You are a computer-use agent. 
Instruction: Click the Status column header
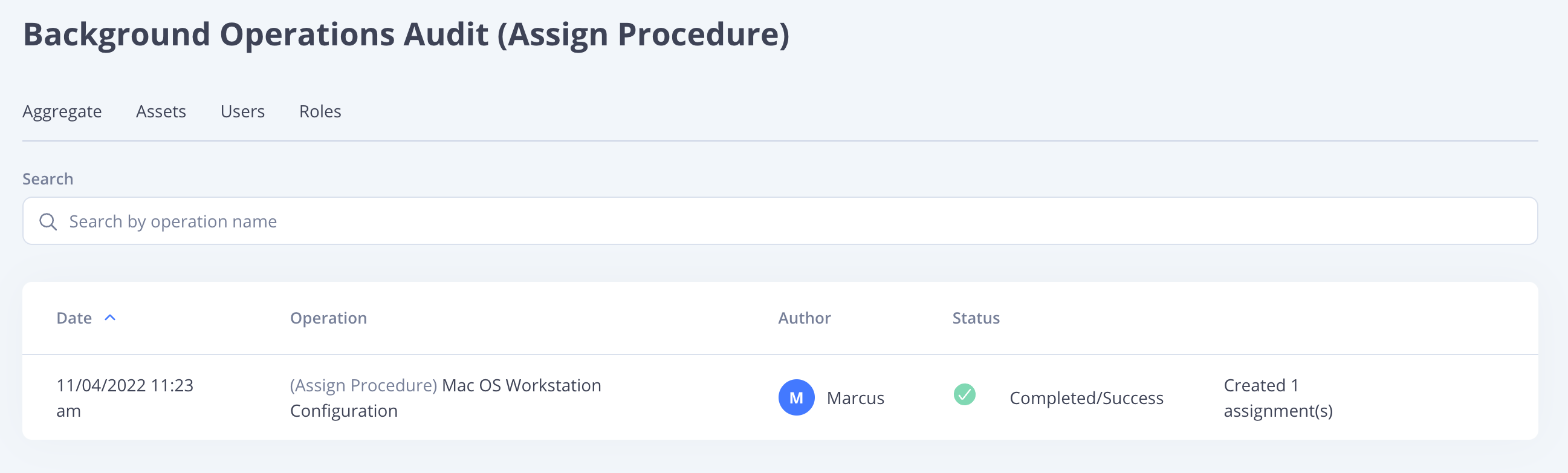[976, 318]
